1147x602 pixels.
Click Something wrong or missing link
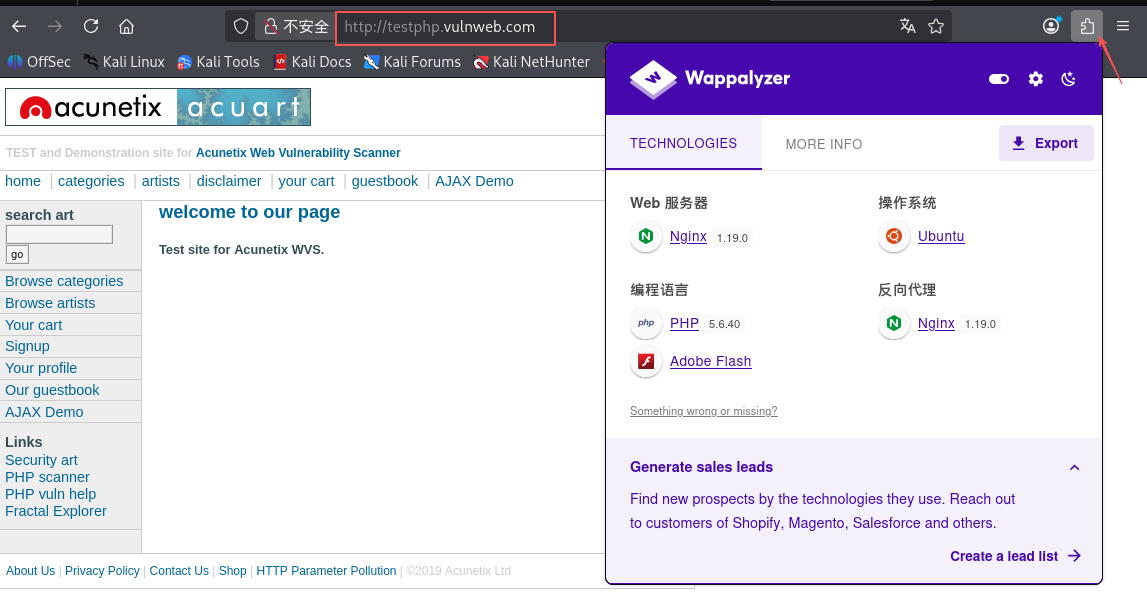[x=704, y=411]
